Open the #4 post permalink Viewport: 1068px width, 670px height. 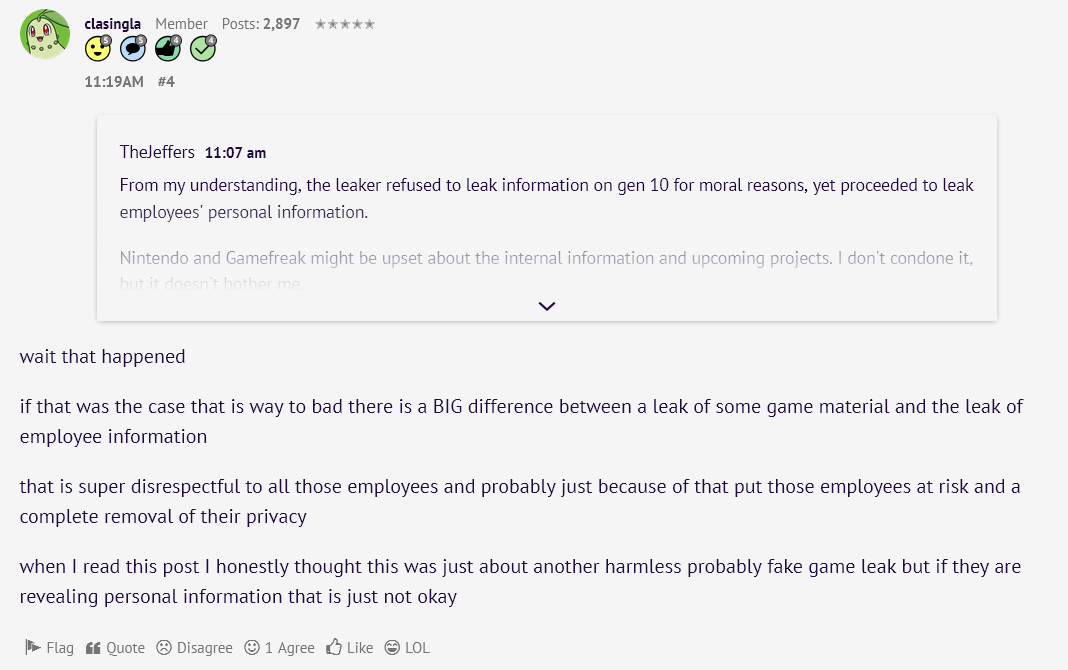pos(166,82)
